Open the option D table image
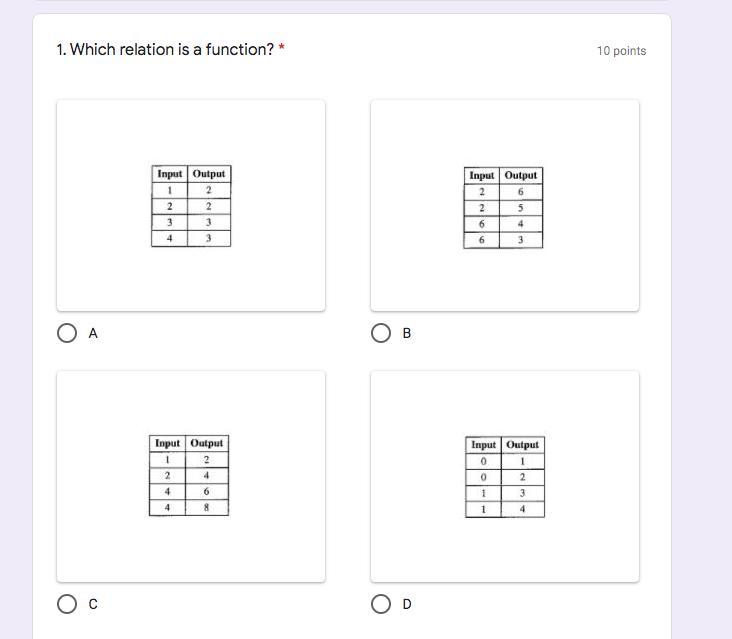 tap(505, 477)
